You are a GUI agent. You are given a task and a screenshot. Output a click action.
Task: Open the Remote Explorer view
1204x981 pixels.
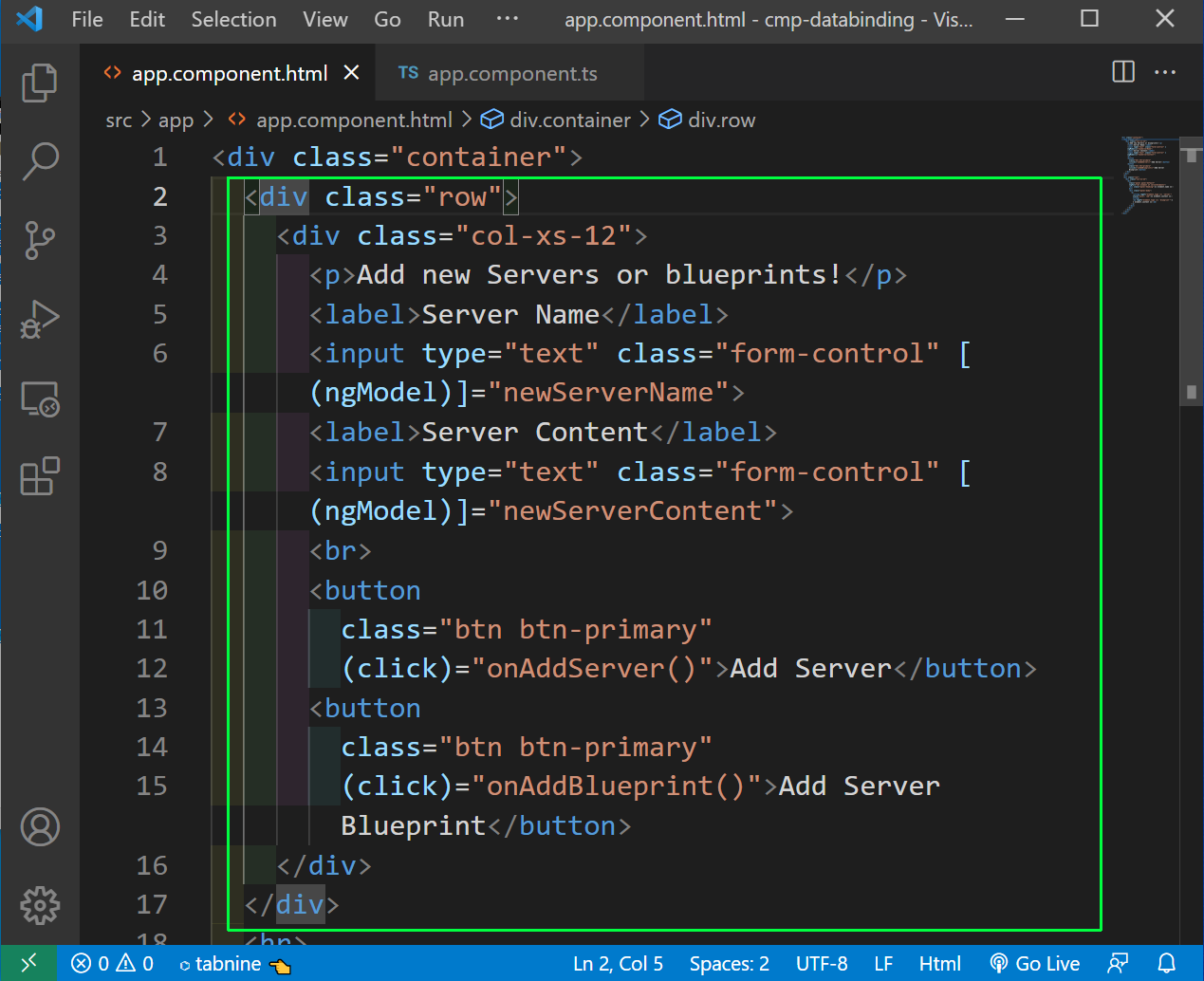pos(40,398)
